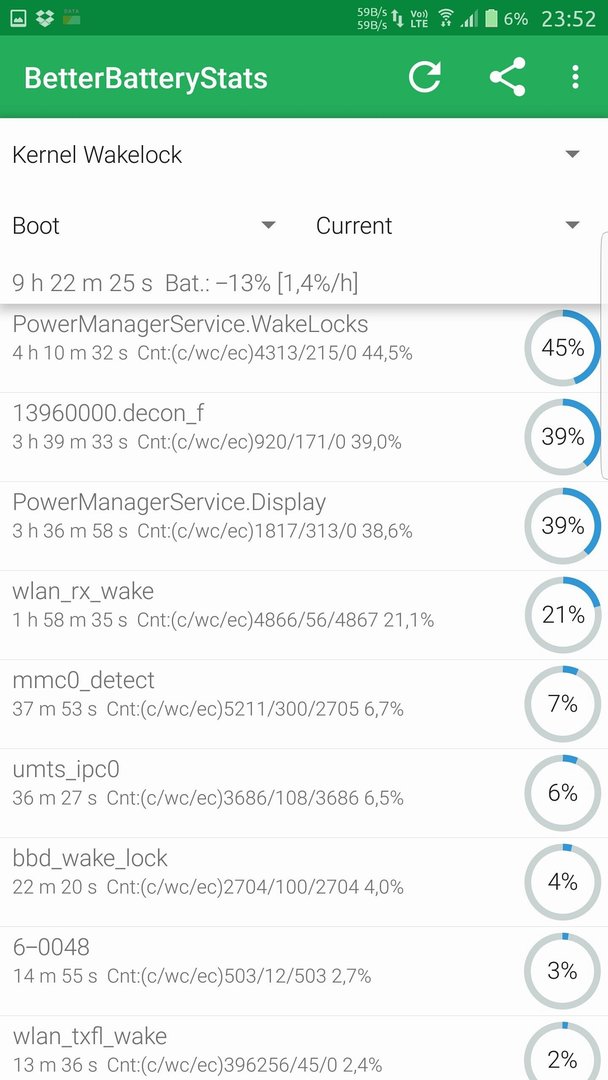
Task: Select the PowerManagerService.WakeLocks entry
Action: pyautogui.click(x=304, y=349)
